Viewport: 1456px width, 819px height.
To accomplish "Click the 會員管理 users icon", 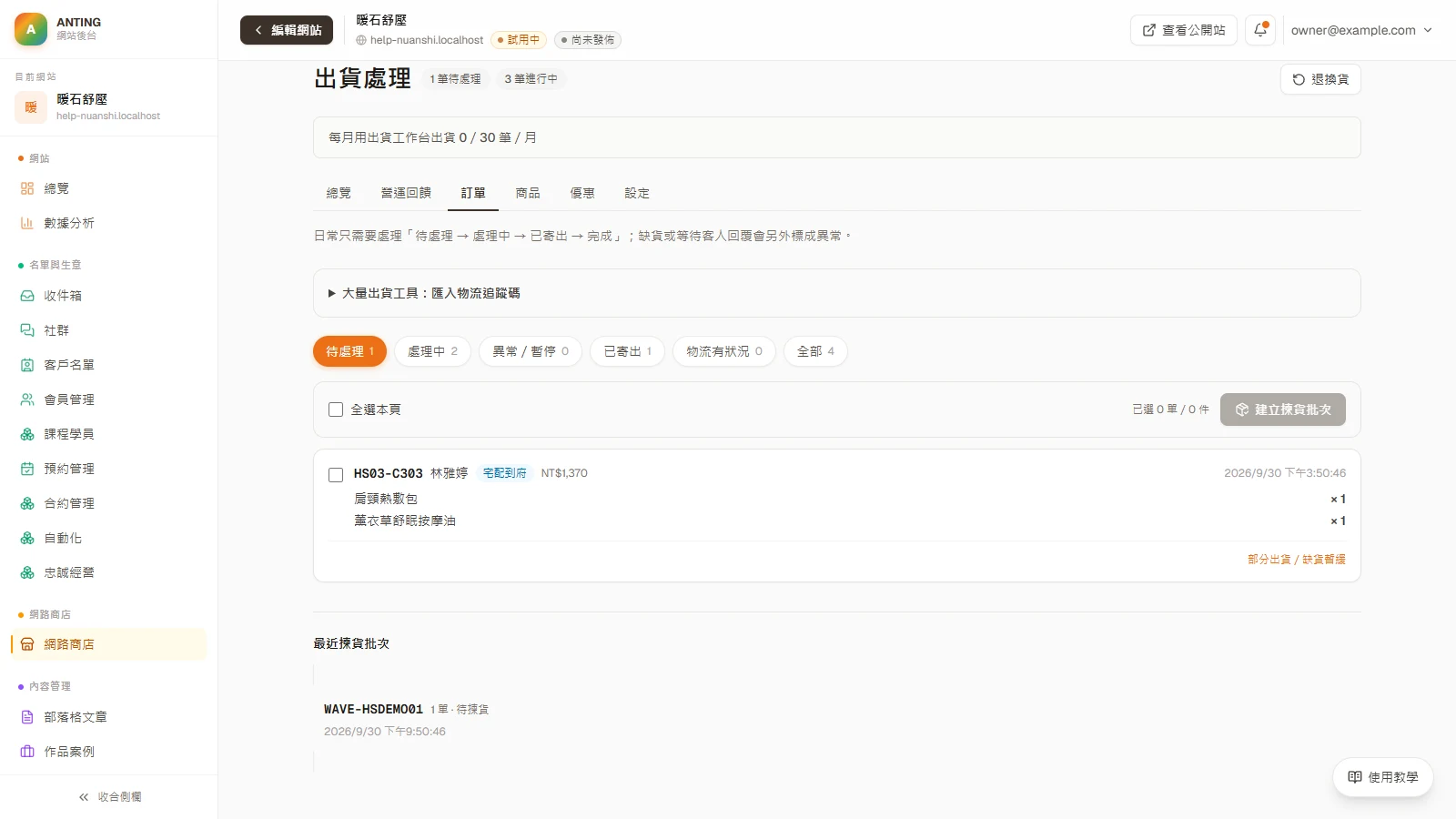I will (x=27, y=399).
